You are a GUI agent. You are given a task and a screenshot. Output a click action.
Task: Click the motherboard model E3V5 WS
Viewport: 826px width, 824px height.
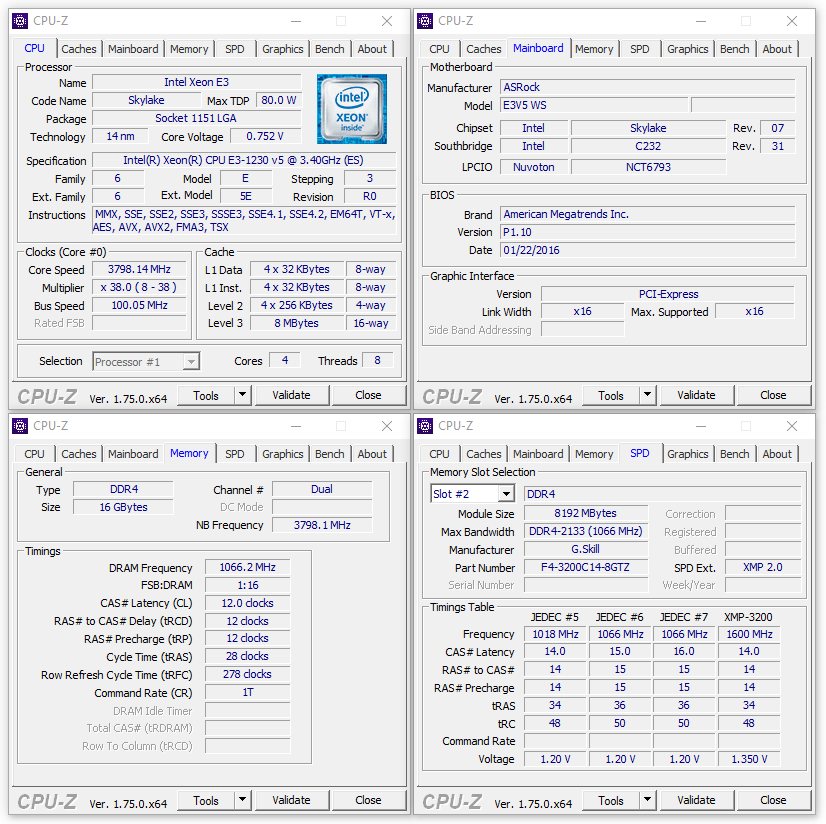click(x=594, y=105)
